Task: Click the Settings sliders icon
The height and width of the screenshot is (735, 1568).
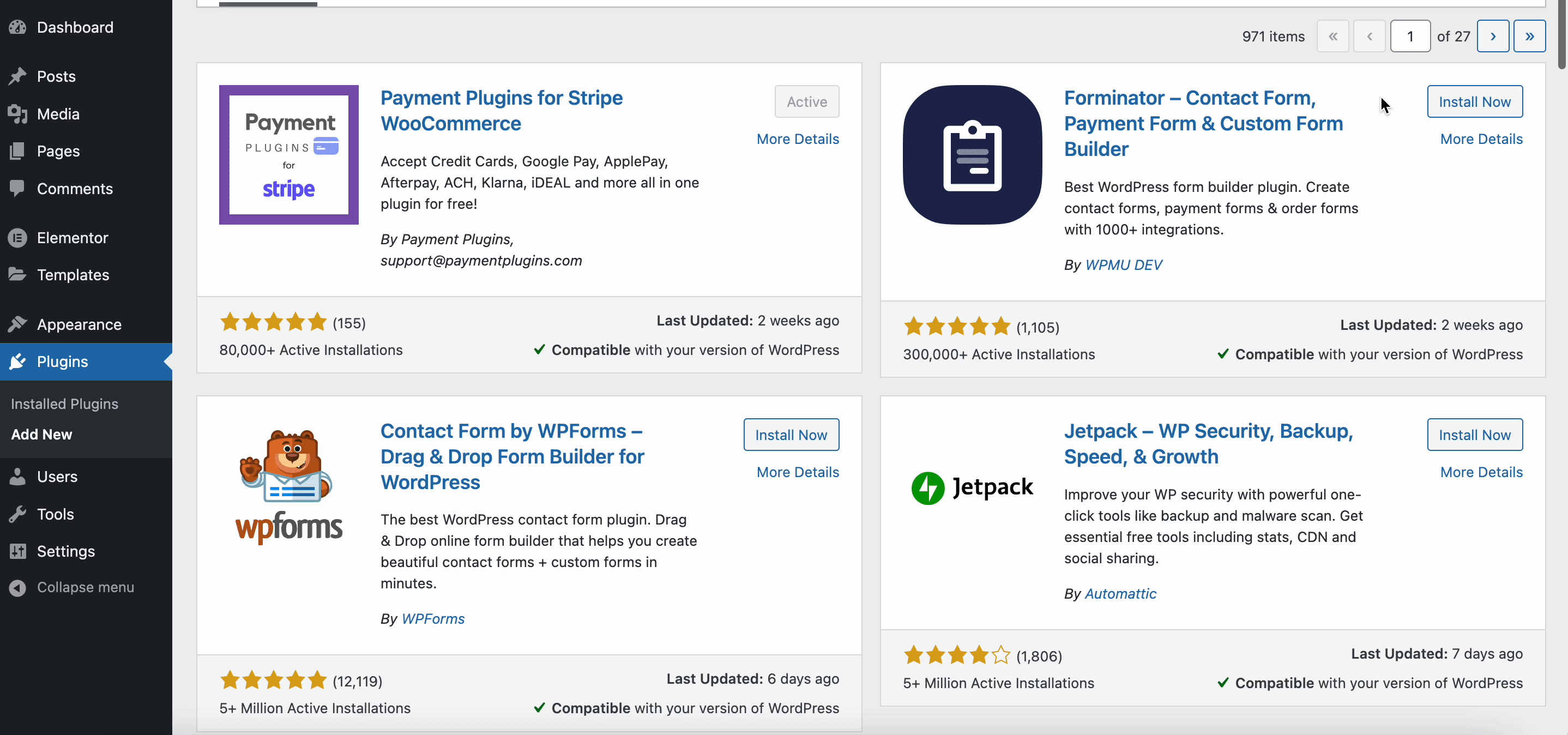Action: pyautogui.click(x=17, y=551)
